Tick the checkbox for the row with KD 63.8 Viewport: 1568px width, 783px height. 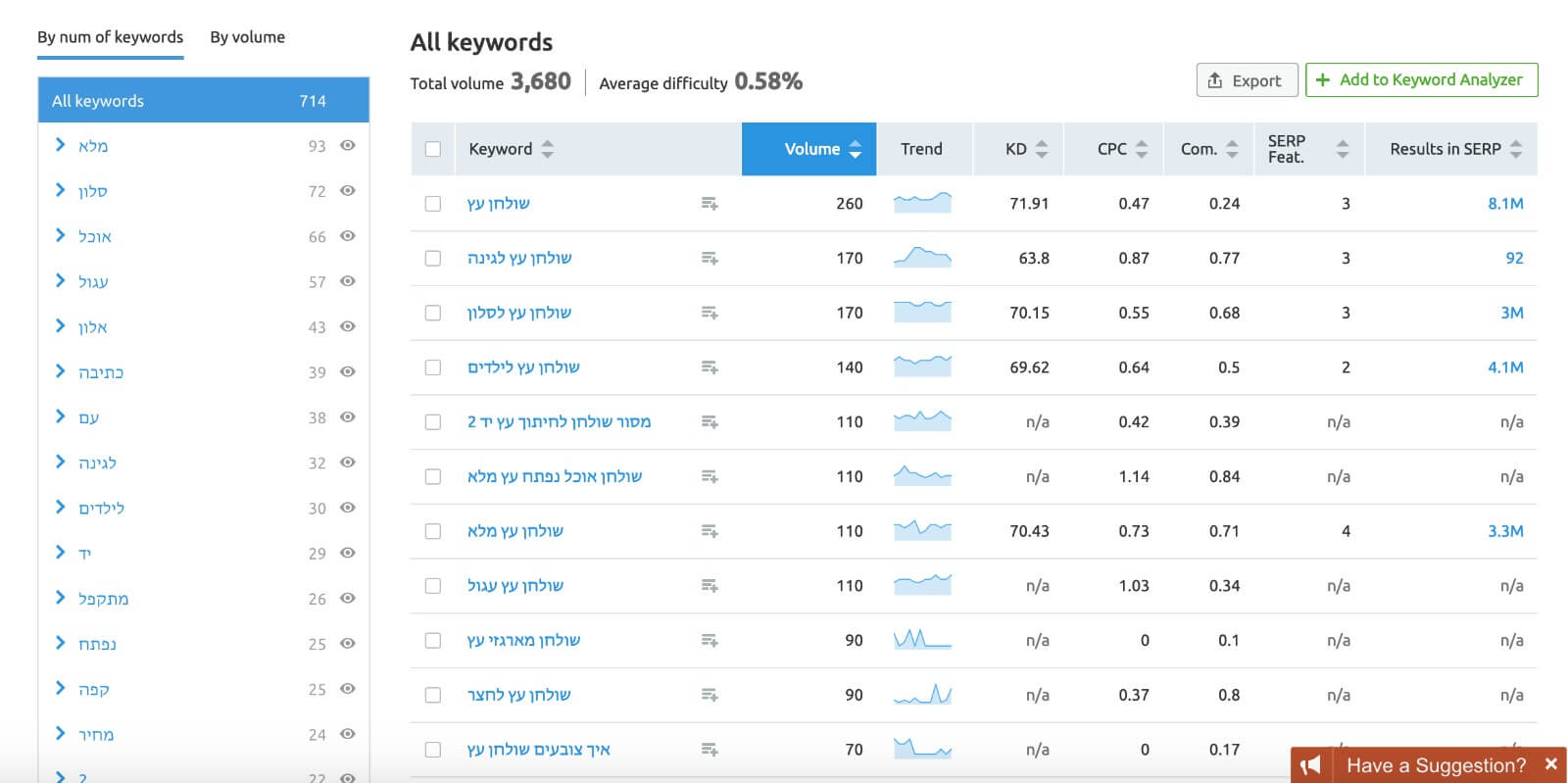pos(433,259)
